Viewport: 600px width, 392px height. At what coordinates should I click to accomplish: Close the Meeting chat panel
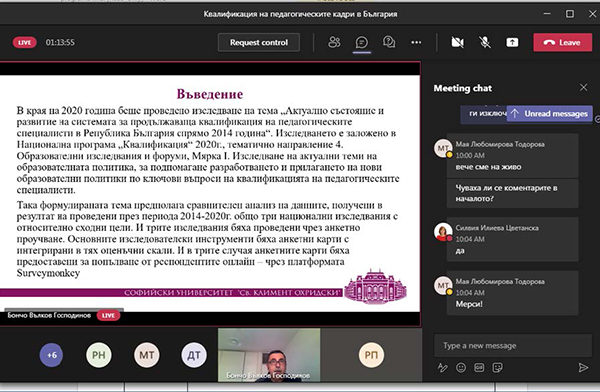click(x=583, y=88)
